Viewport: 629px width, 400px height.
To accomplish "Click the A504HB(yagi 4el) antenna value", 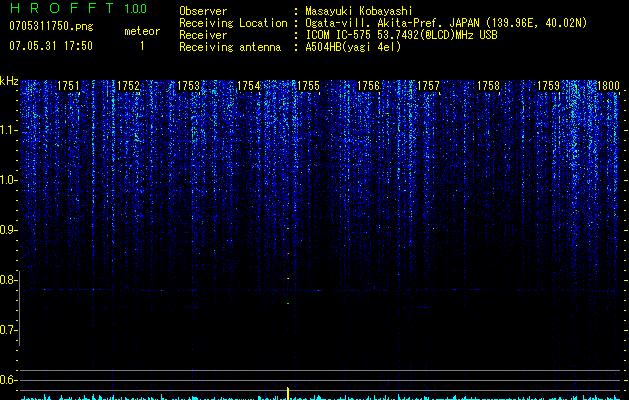I will pyautogui.click(x=353, y=47).
